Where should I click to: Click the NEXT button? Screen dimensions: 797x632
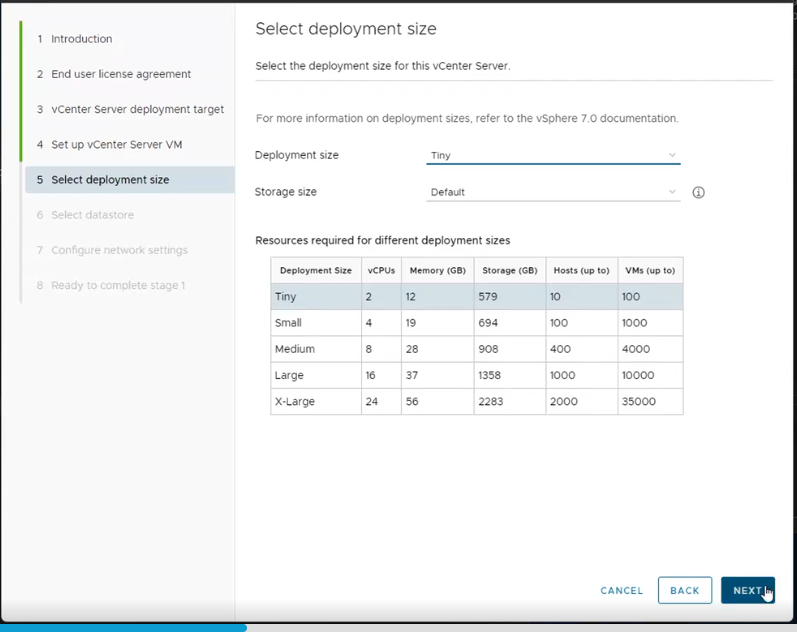pos(748,590)
